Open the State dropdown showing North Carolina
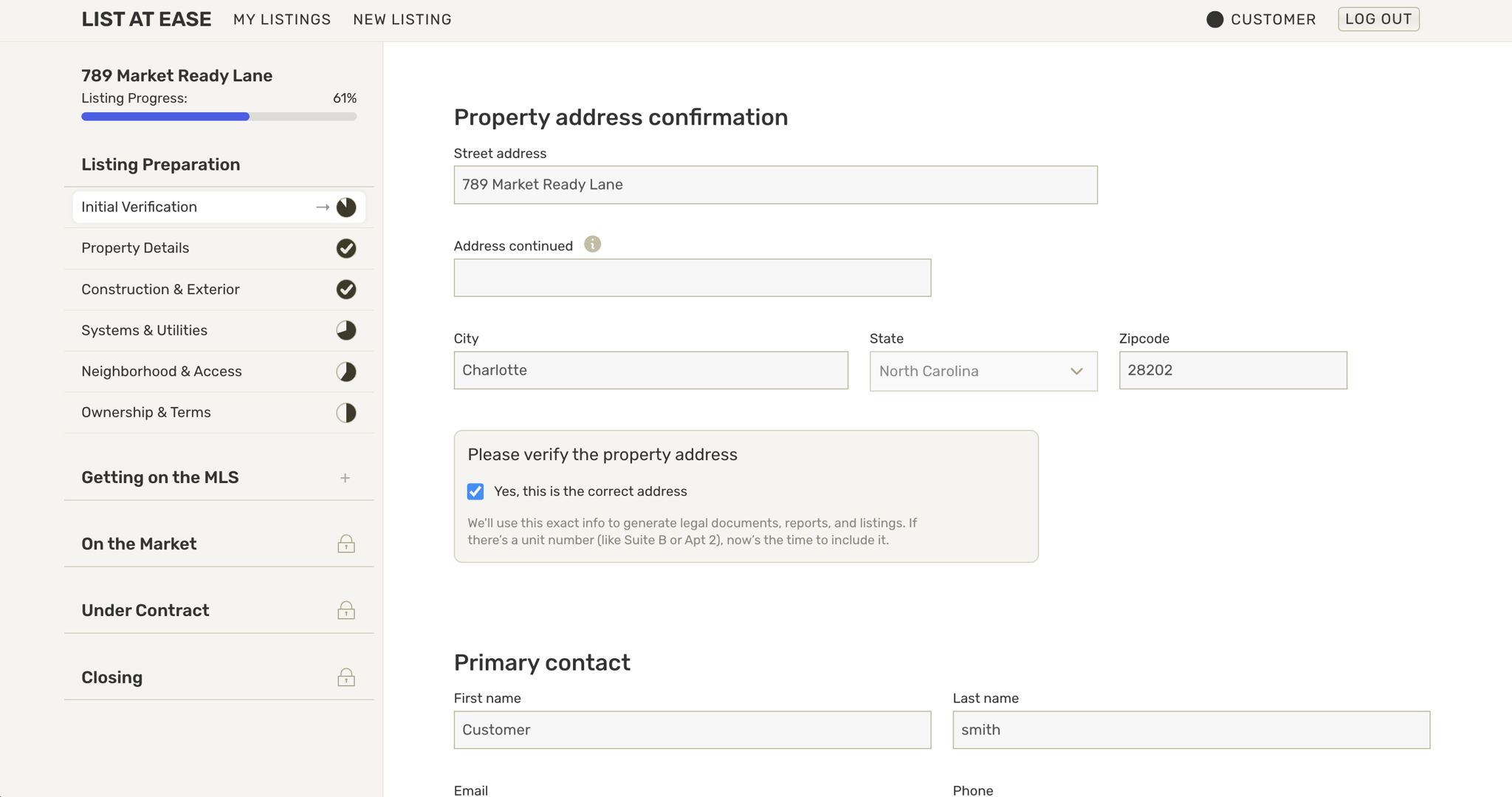The height and width of the screenshot is (797, 1512). [983, 371]
